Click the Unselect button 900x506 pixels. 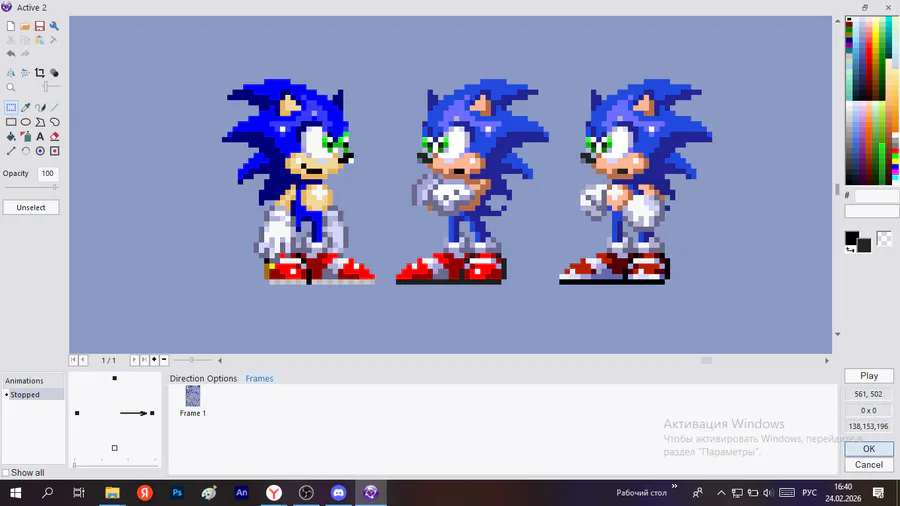click(x=31, y=208)
